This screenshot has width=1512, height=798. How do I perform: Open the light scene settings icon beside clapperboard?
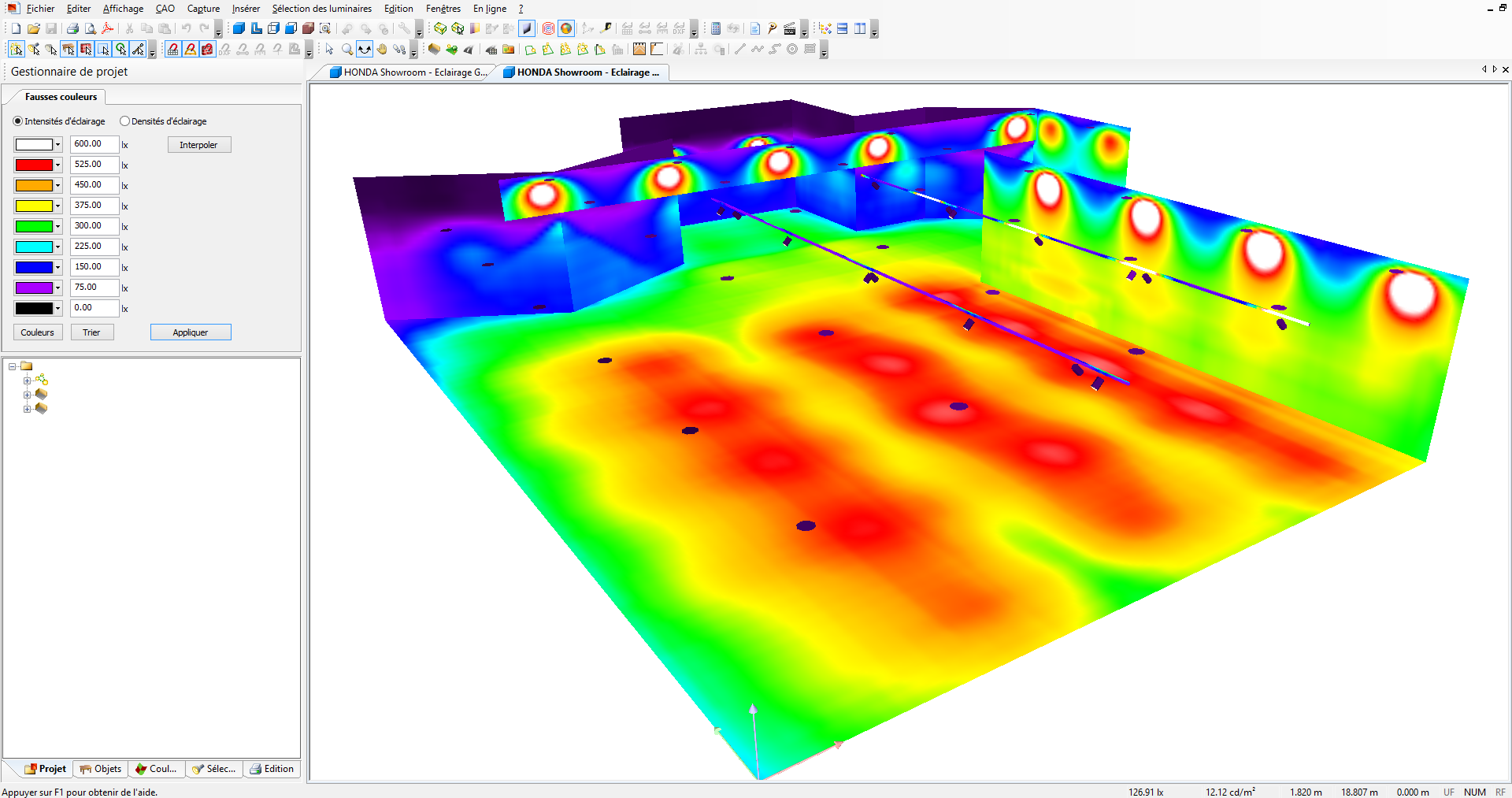click(x=772, y=28)
